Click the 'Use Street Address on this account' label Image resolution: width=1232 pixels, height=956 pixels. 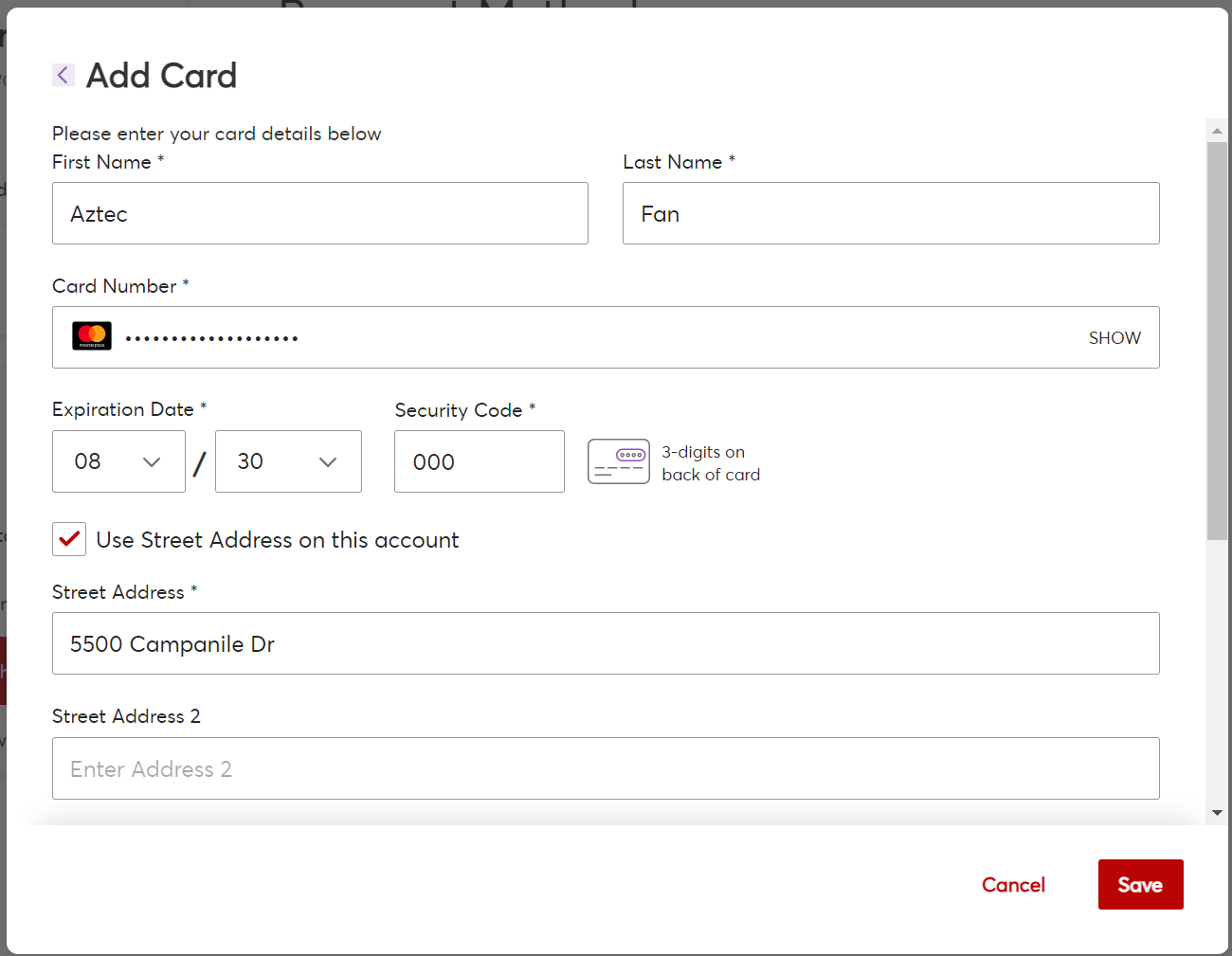[278, 540]
